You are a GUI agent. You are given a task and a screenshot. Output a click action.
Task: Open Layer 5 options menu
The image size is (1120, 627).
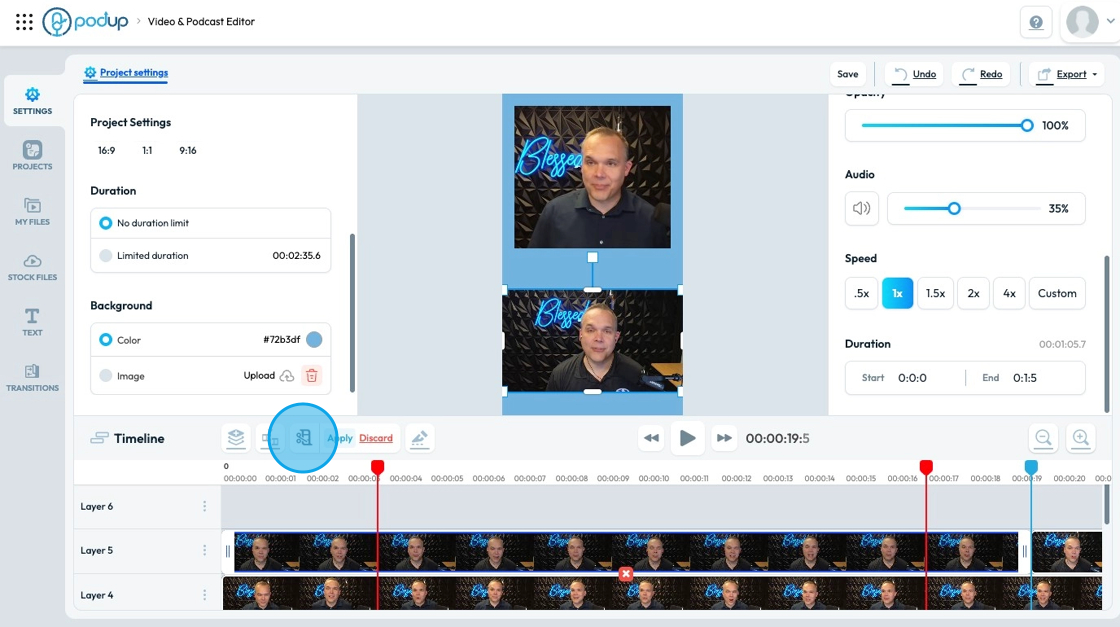point(204,551)
